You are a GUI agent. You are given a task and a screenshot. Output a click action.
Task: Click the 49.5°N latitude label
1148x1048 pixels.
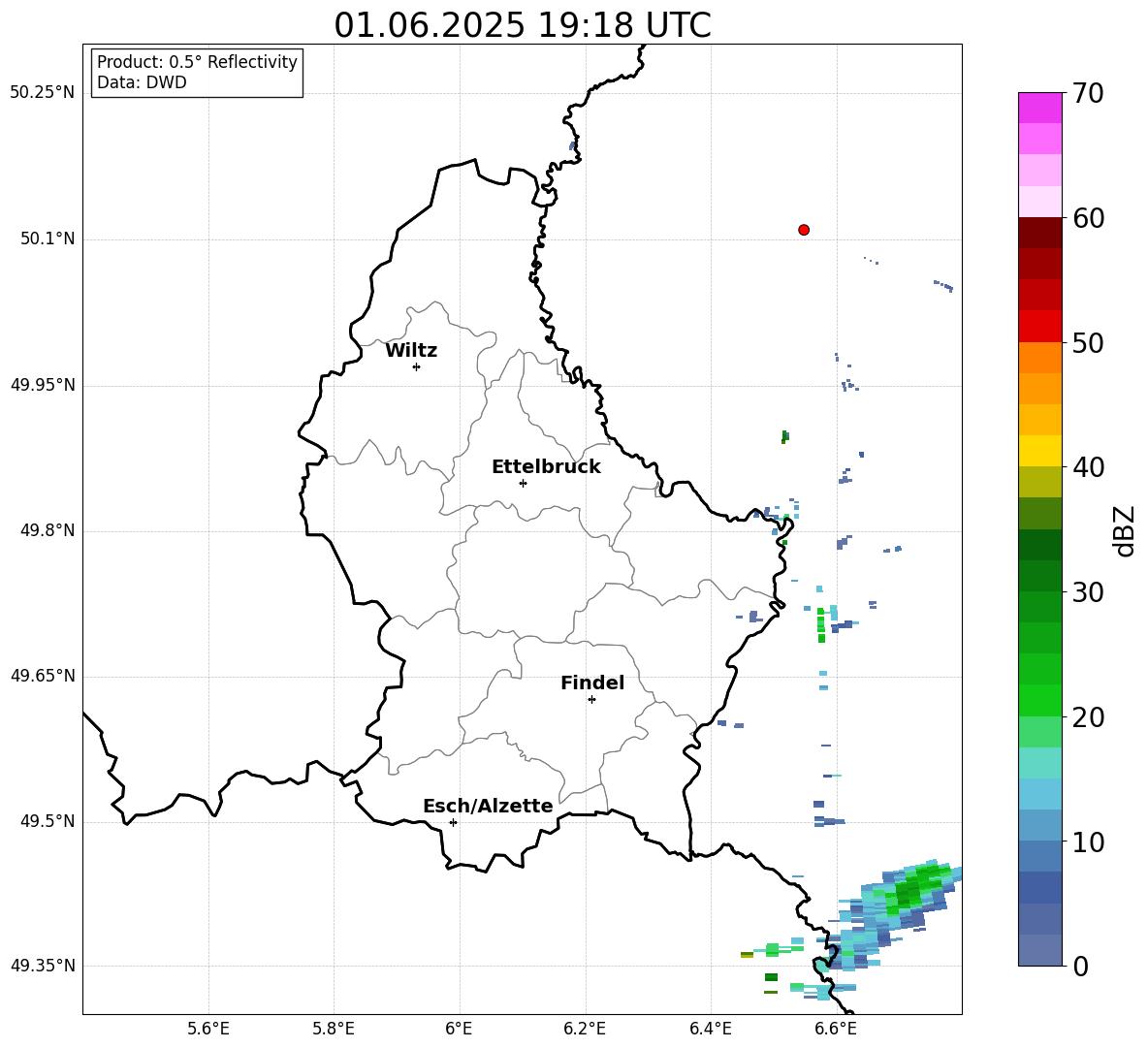pos(47,821)
